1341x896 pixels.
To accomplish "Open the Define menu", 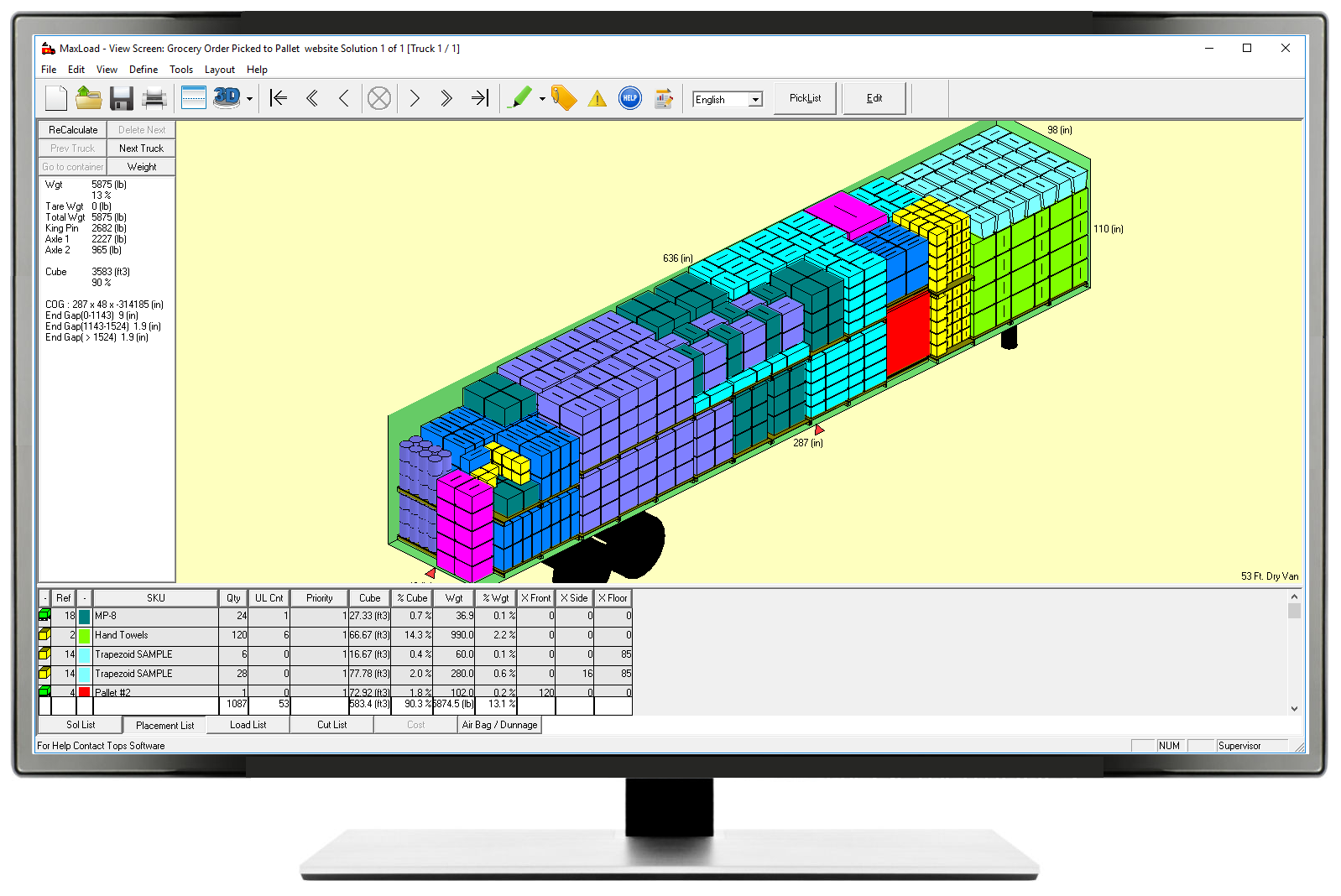I will 143,70.
